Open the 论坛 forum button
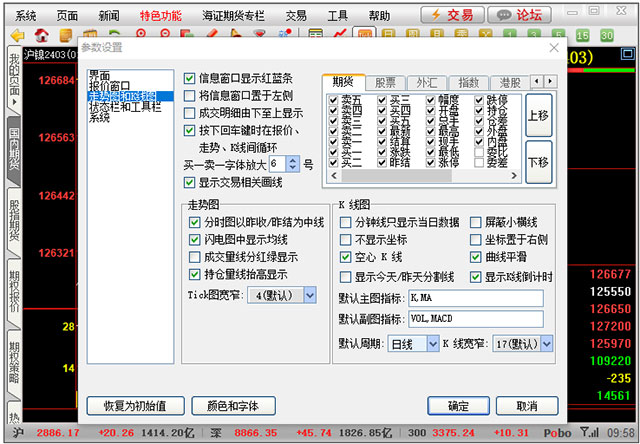Viewport: 640px width, 444px height. 520,16
